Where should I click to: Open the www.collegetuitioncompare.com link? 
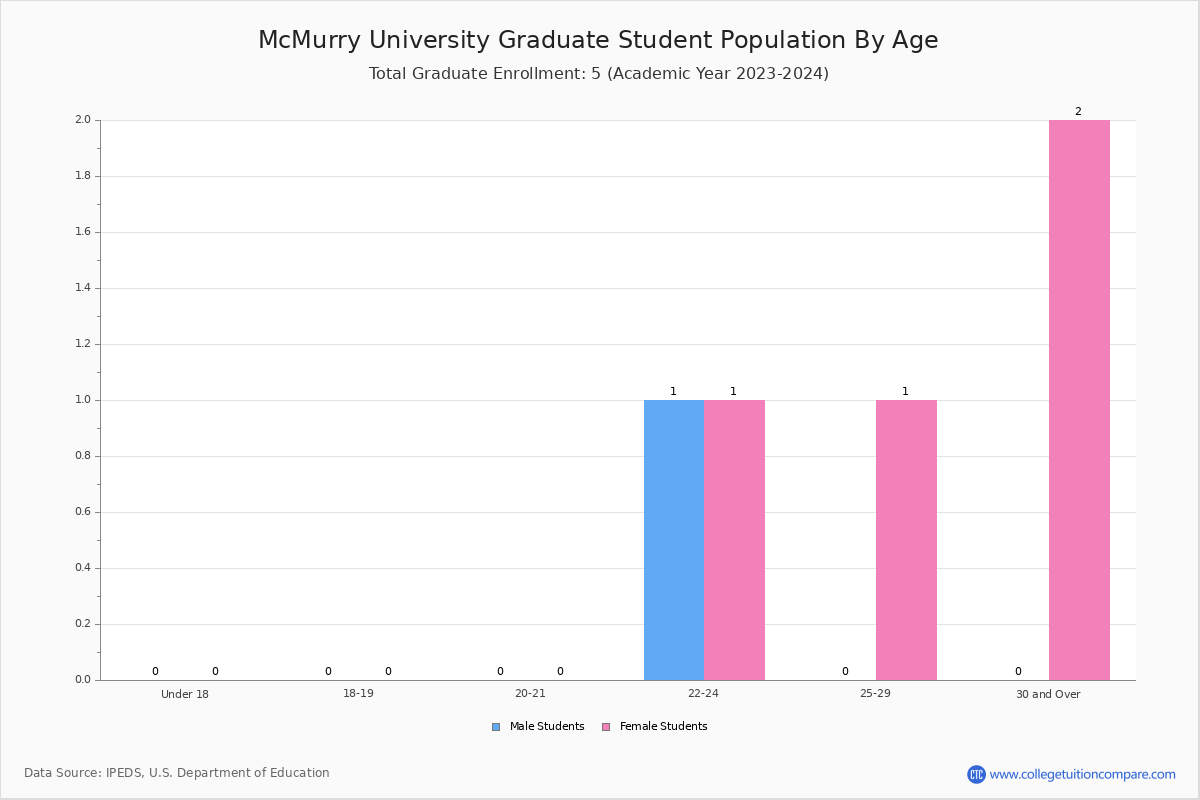1082,774
